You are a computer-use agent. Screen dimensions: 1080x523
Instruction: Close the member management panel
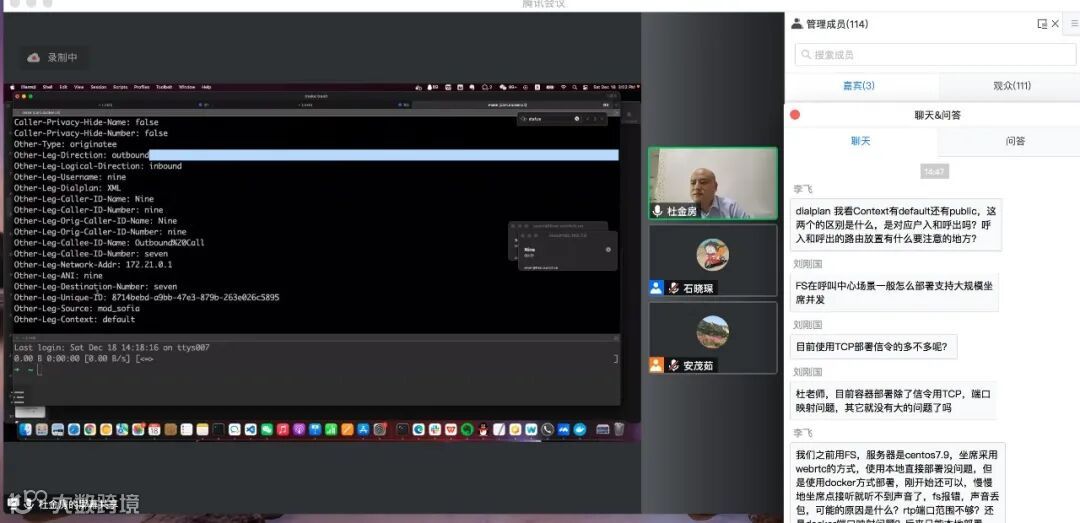(x=1055, y=24)
